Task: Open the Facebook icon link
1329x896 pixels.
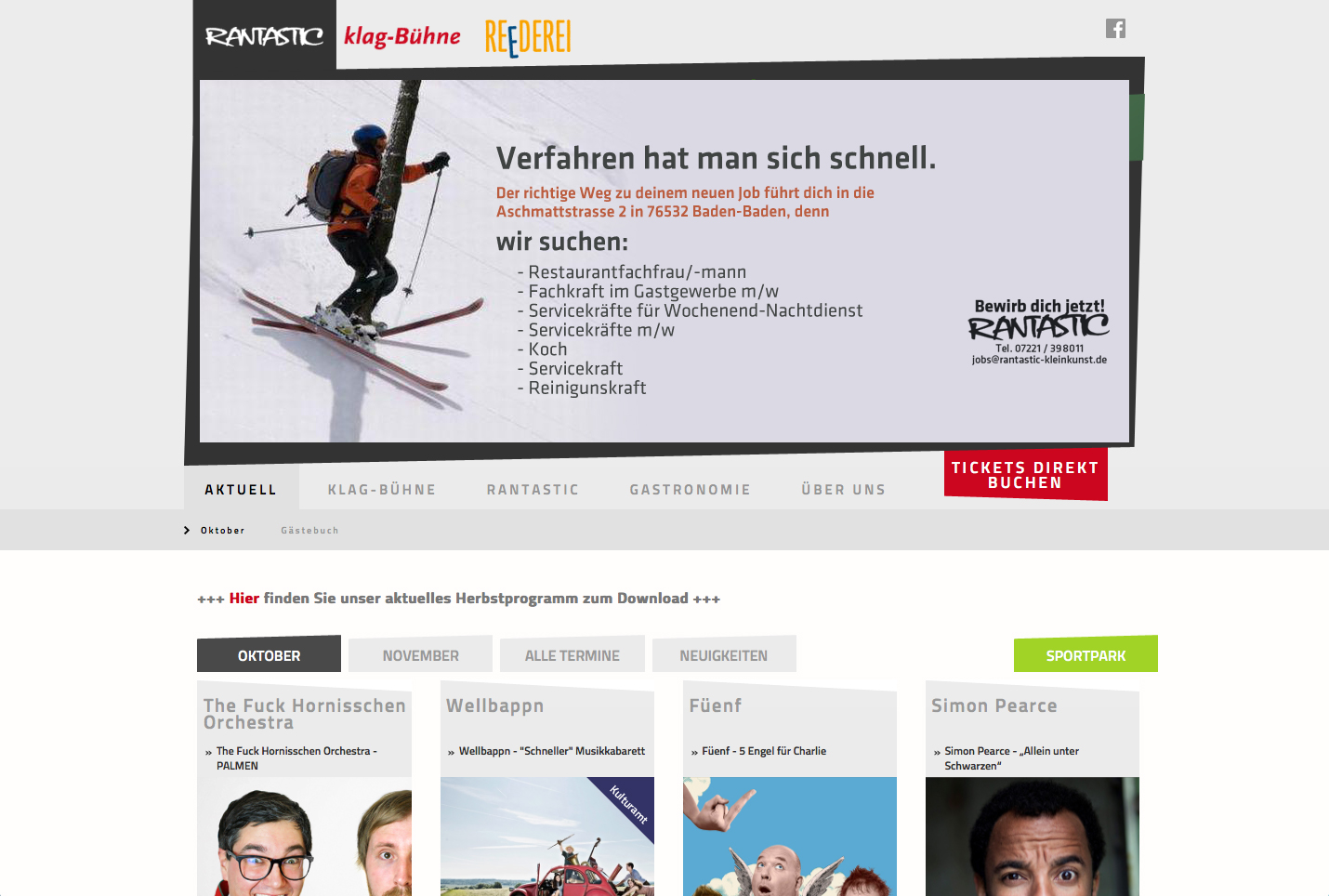Action: [x=1115, y=29]
